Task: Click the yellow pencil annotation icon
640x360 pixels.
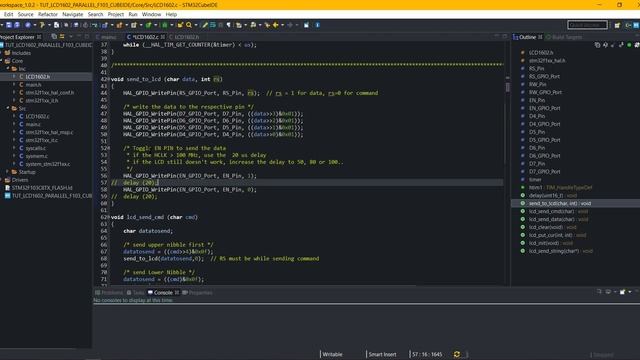Action: pyautogui.click(x=205, y=25)
